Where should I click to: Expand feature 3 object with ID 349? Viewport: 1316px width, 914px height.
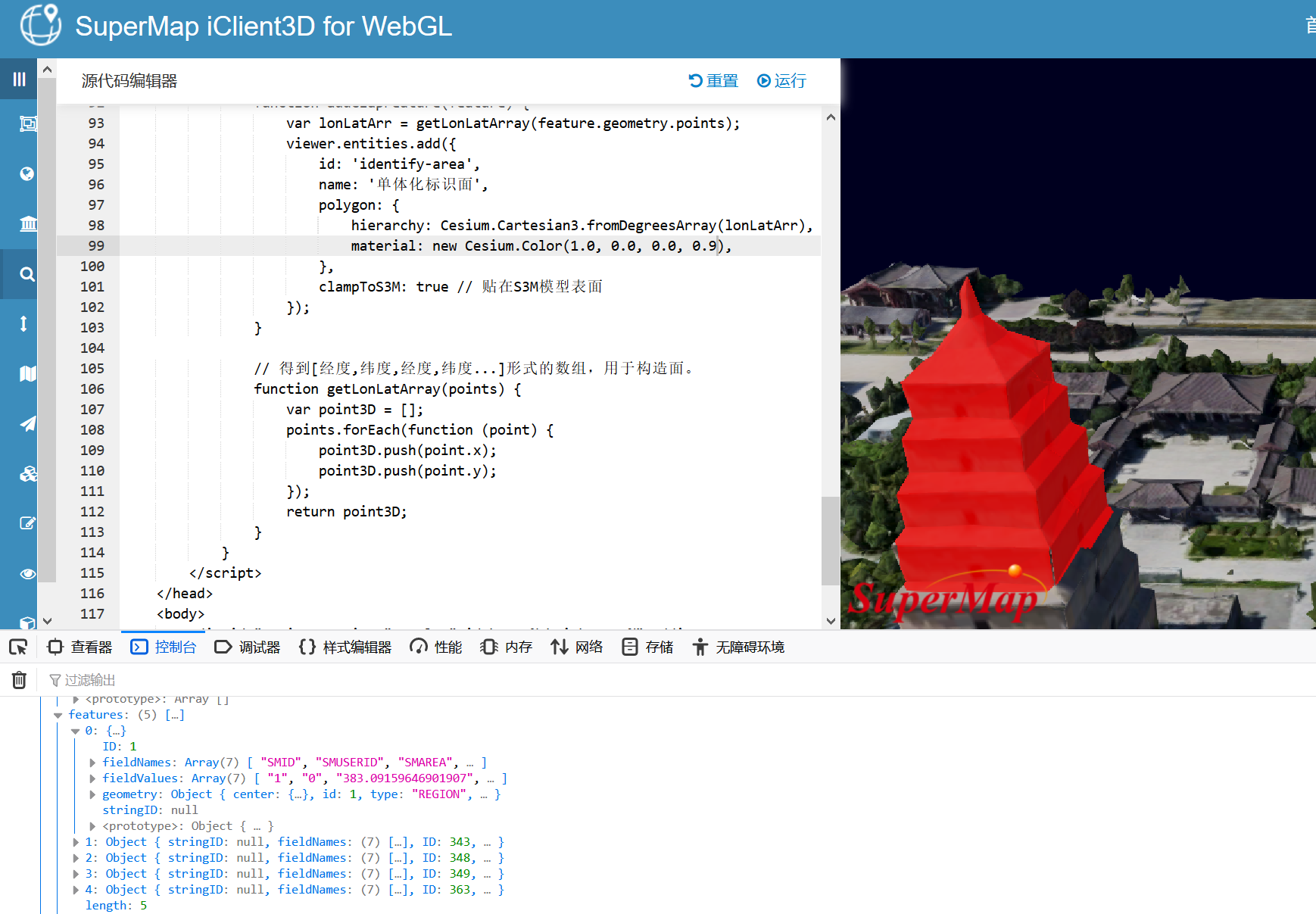tap(76, 874)
